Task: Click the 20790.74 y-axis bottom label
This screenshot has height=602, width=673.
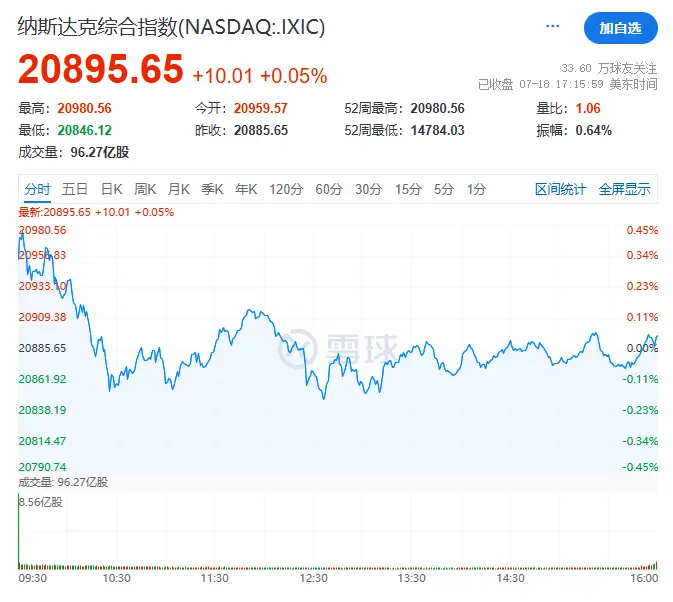Action: point(42,467)
